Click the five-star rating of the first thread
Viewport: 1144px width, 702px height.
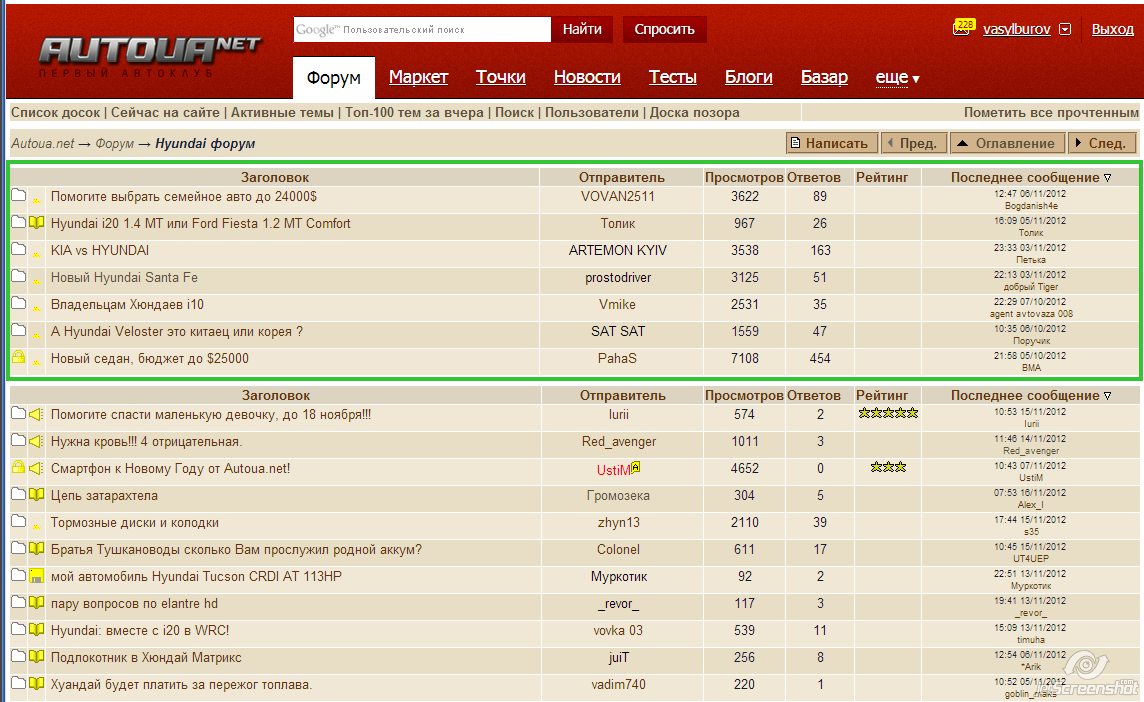click(887, 413)
